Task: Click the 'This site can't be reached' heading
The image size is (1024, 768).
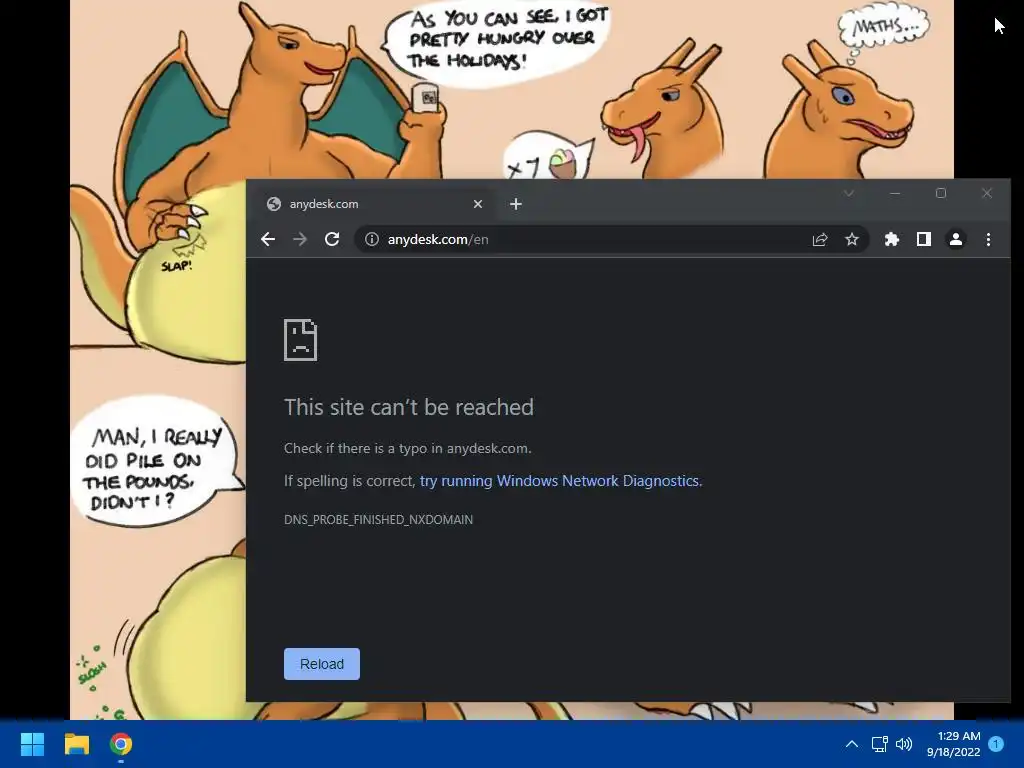Action: 408,407
